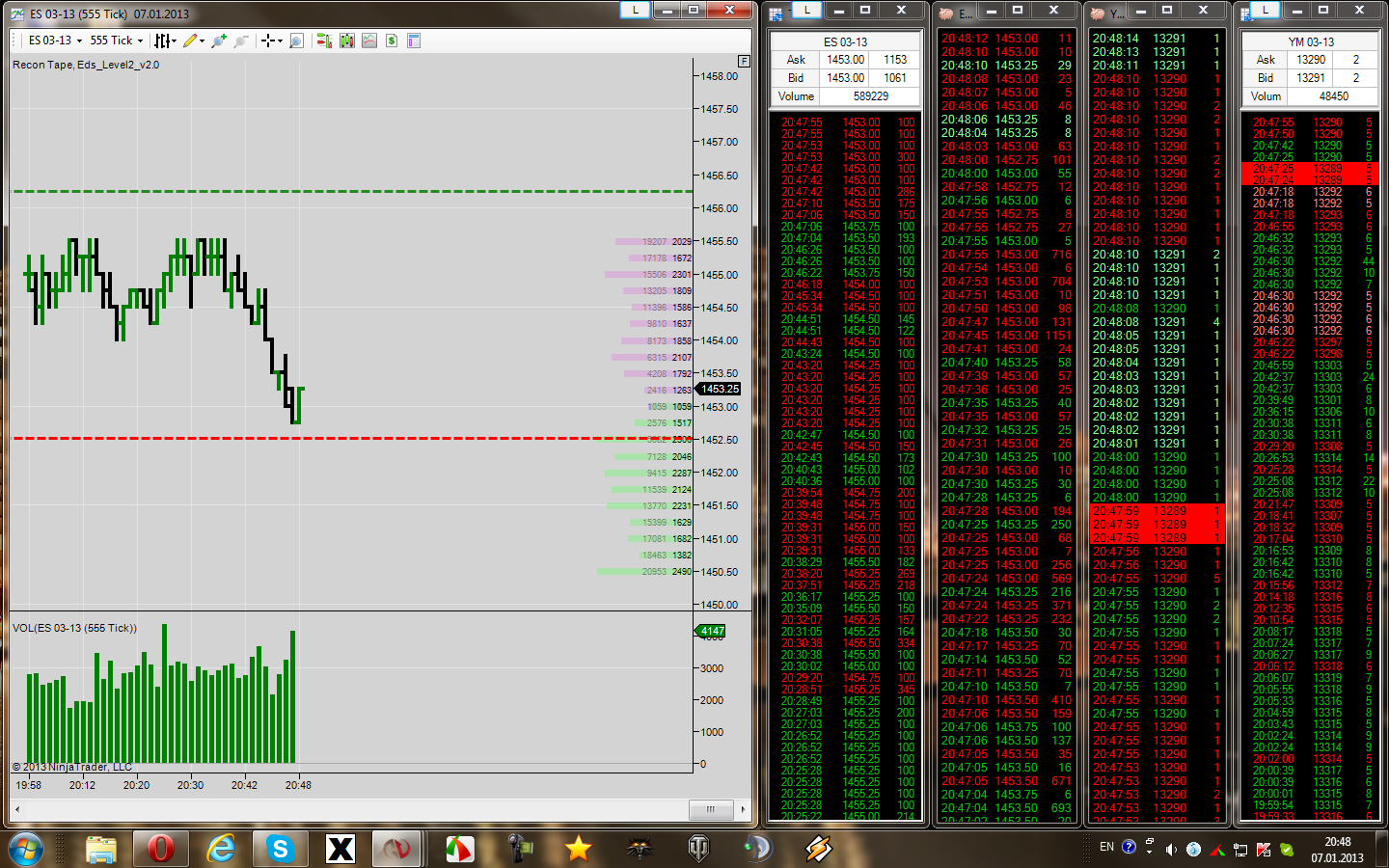Click the black X taskbar icon

340,849
